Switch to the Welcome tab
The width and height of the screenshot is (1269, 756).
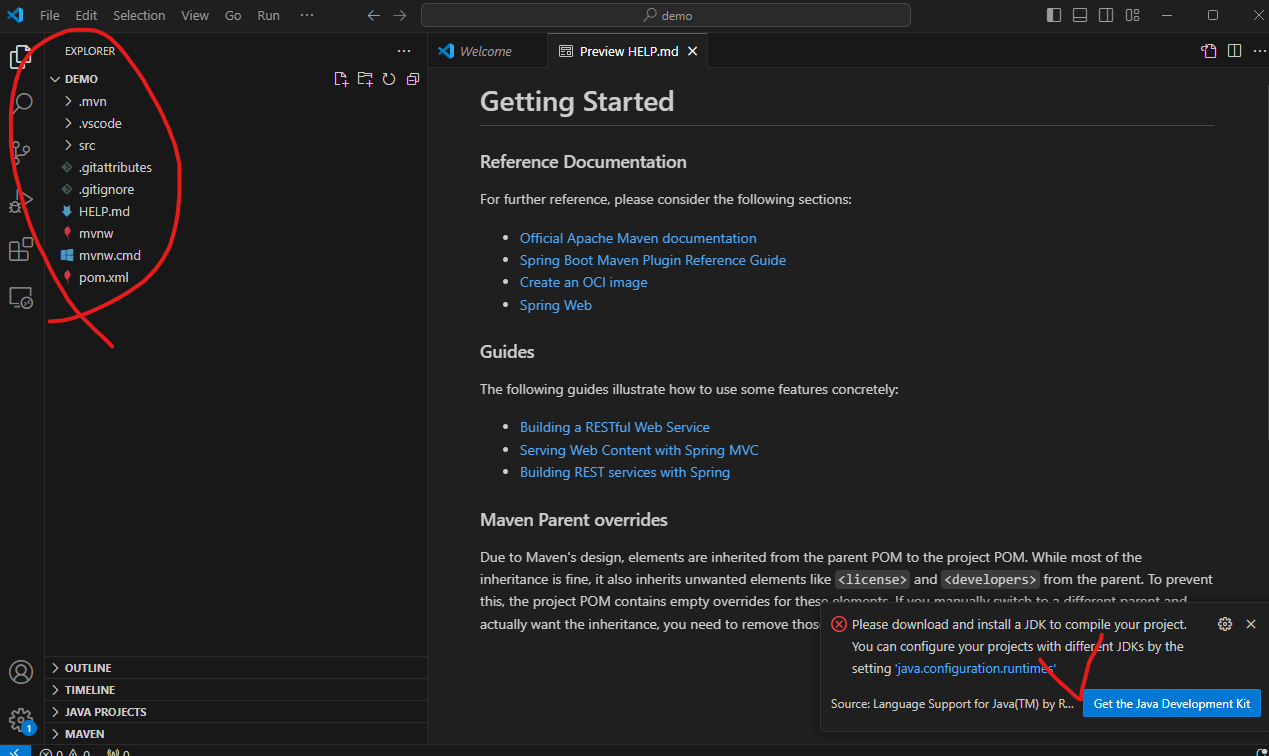point(487,50)
